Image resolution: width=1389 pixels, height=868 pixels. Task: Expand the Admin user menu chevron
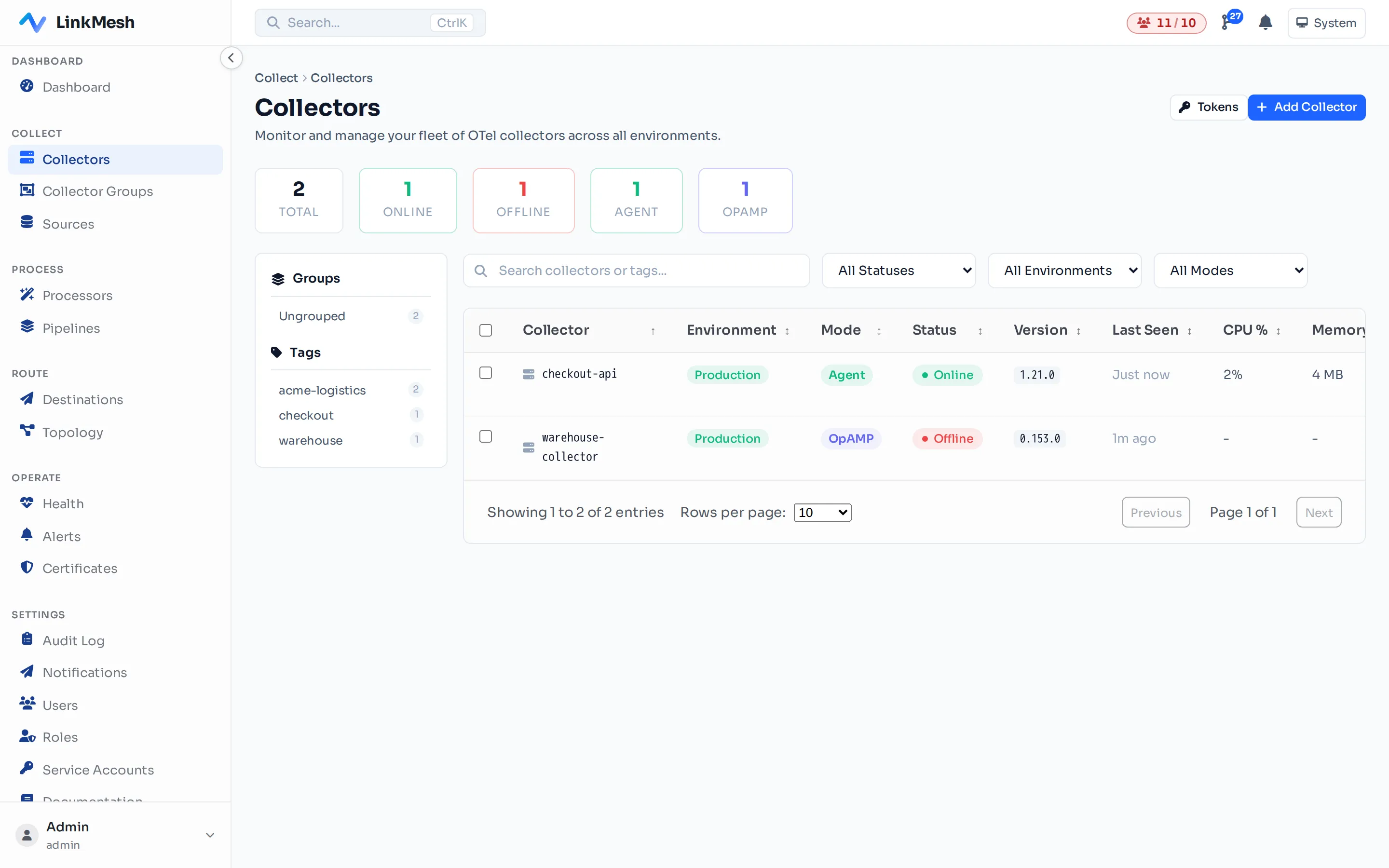pyautogui.click(x=210, y=835)
